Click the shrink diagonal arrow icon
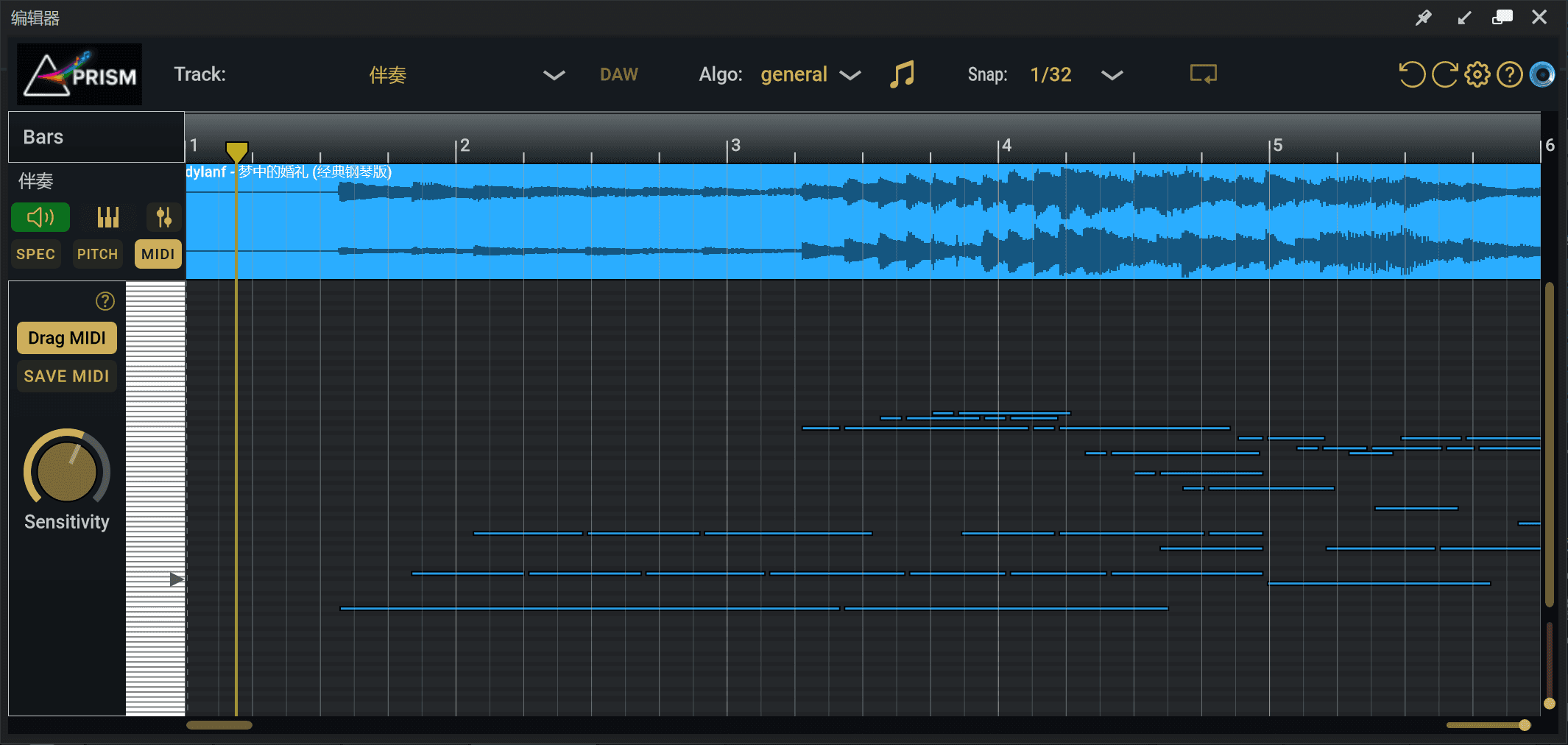The image size is (1568, 745). point(1463,18)
